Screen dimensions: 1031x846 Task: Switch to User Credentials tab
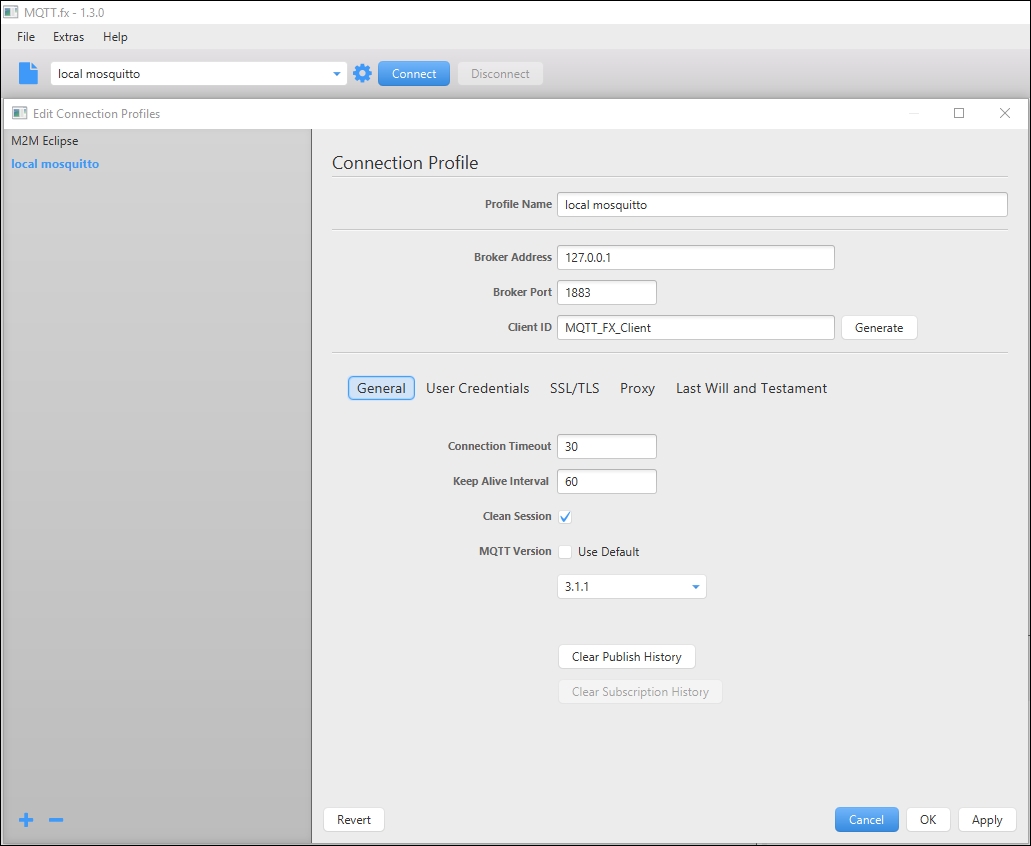point(477,388)
